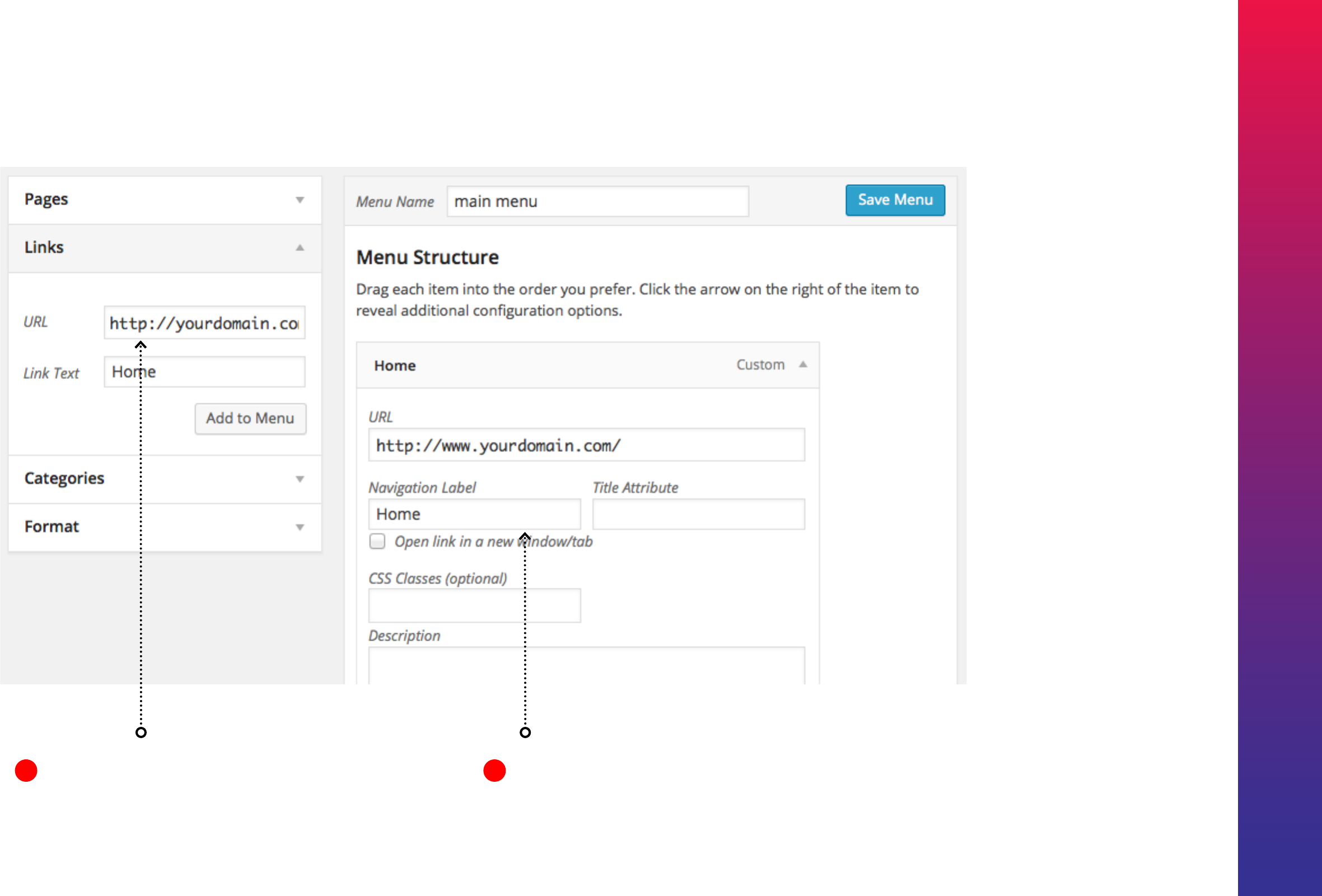Click the Title Attribute field

pyautogui.click(x=698, y=514)
